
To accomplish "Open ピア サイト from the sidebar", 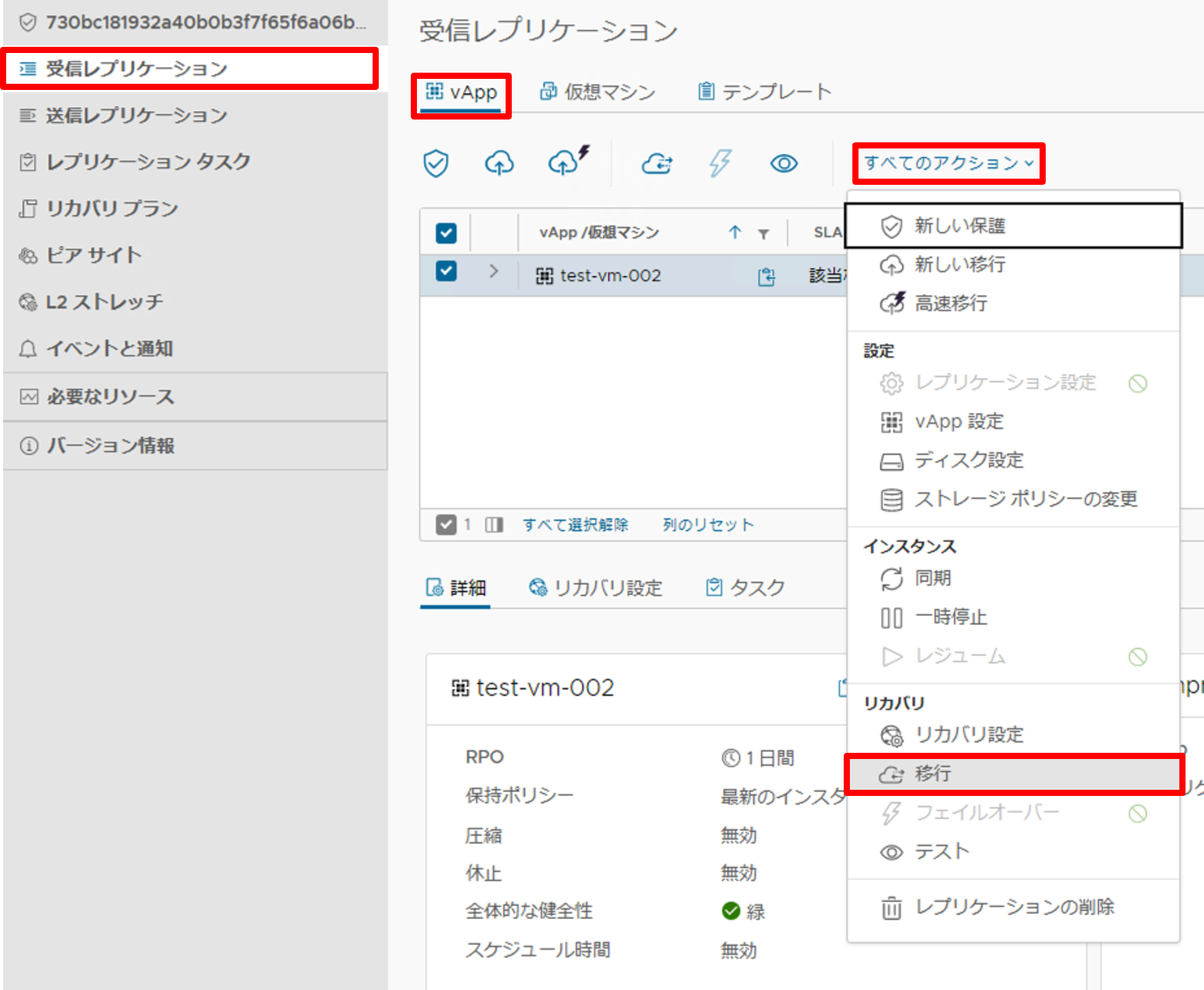I will coord(93,255).
